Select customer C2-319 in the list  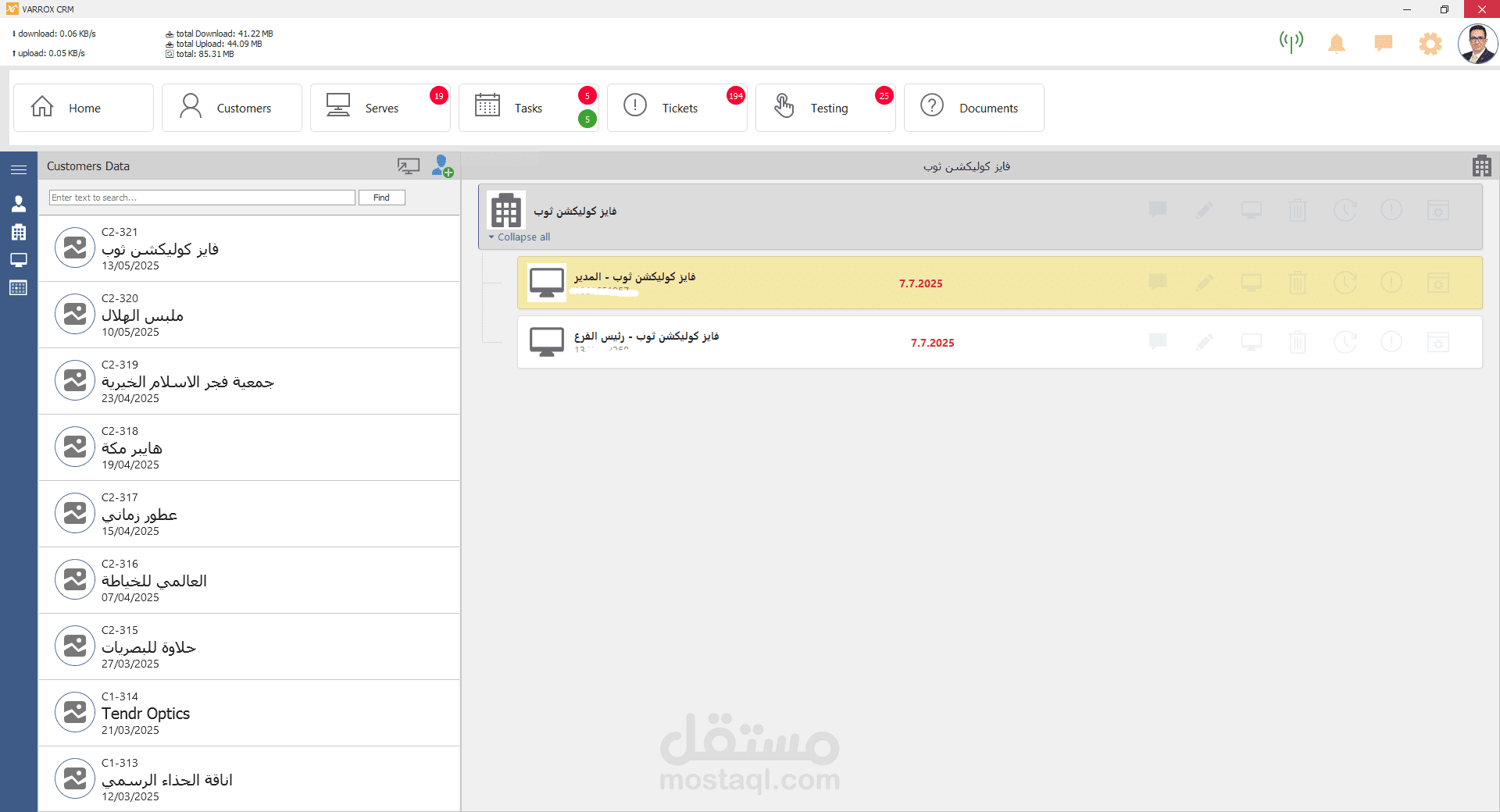pos(249,381)
